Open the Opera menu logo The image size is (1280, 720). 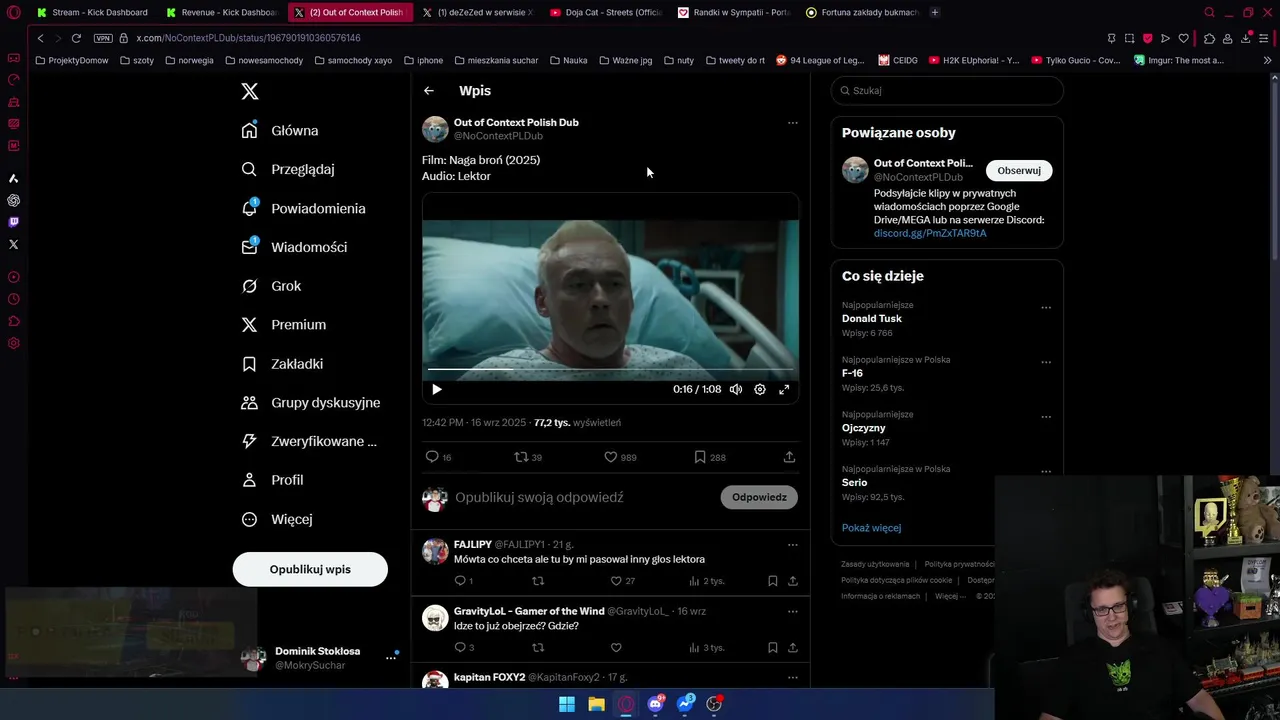click(13, 12)
